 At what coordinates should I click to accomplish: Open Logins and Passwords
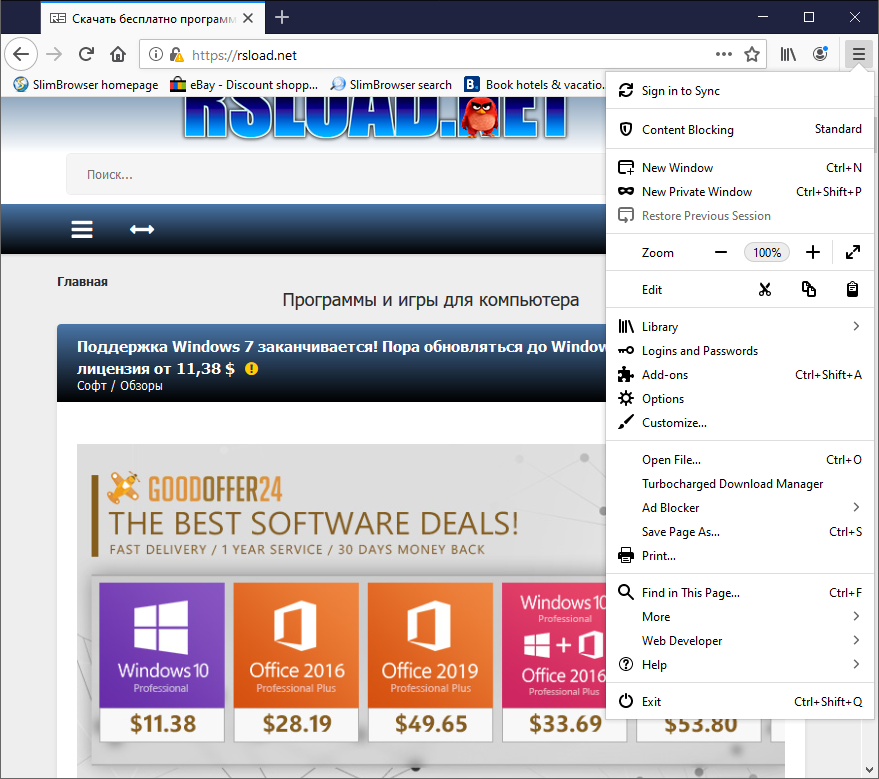click(x=740, y=351)
